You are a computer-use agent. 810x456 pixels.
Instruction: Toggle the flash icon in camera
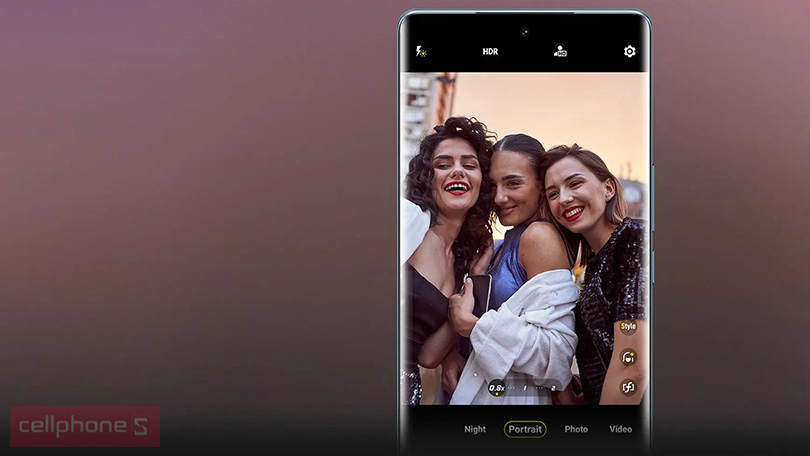coord(420,51)
